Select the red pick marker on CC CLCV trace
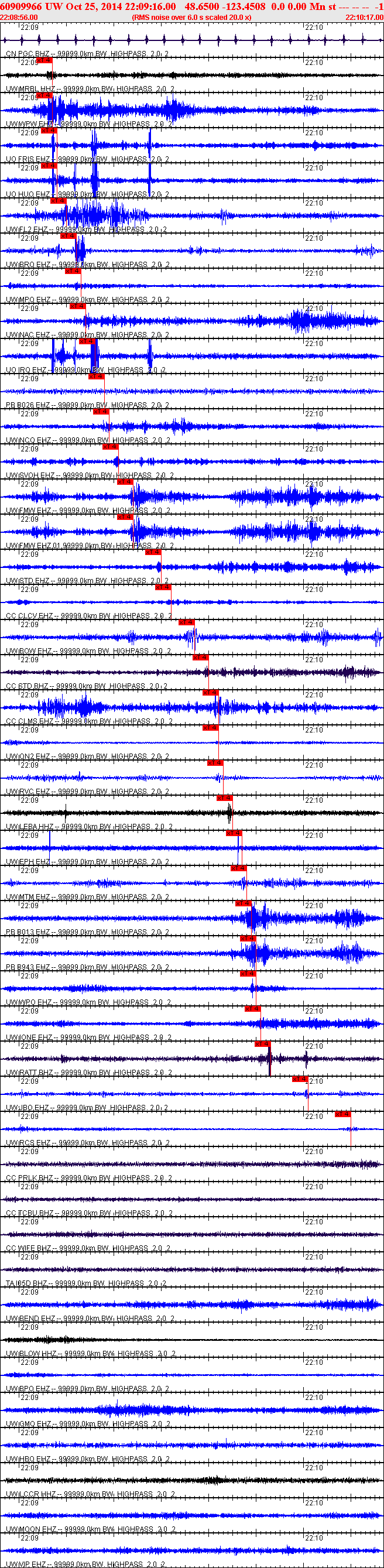 [163, 587]
